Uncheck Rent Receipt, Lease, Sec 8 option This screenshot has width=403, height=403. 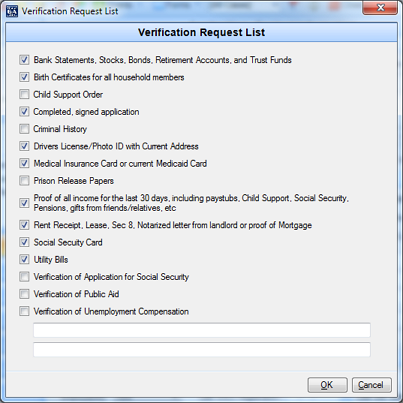[24, 225]
